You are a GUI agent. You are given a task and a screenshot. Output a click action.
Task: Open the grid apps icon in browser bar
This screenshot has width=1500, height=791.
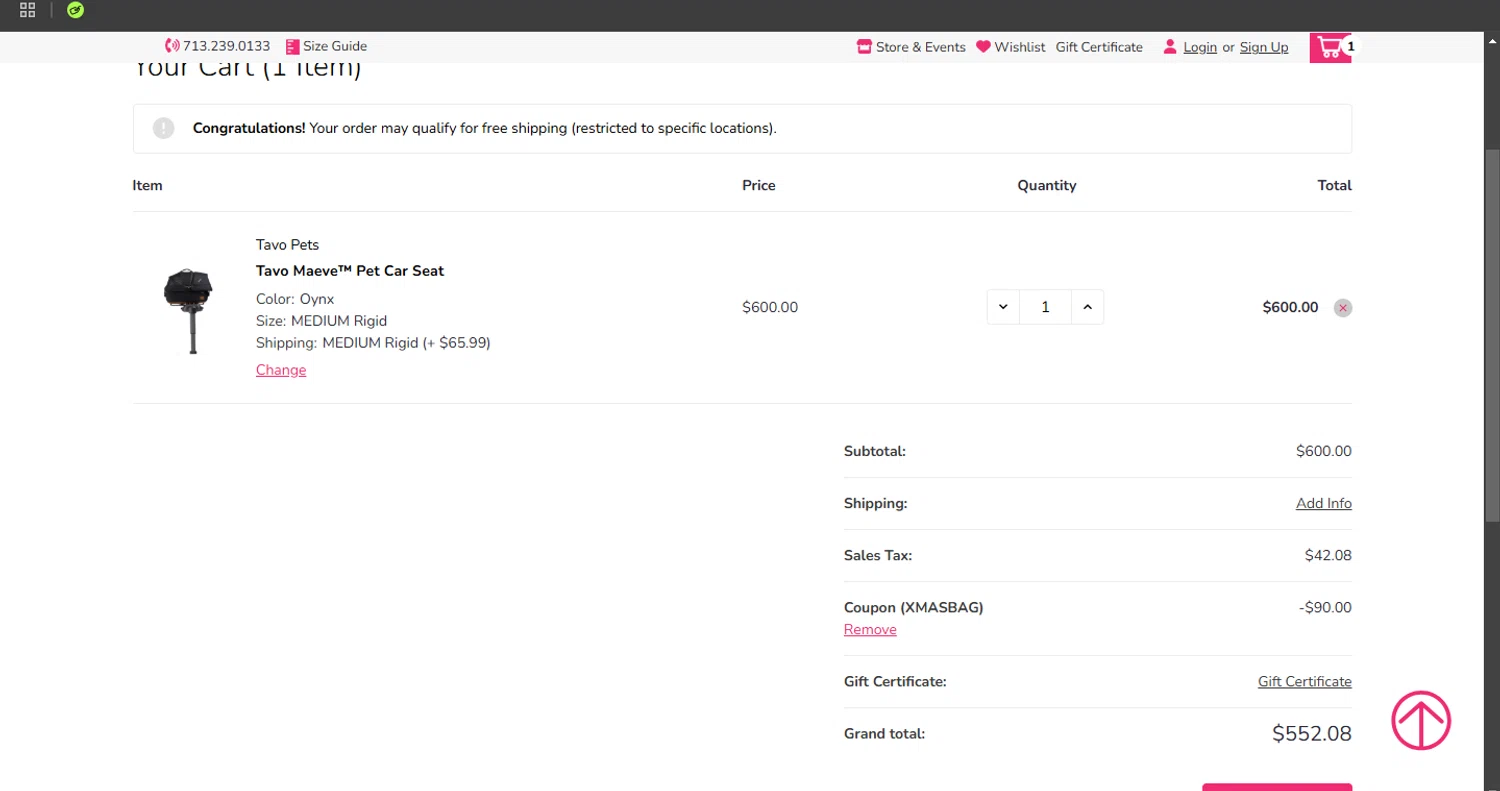click(28, 11)
